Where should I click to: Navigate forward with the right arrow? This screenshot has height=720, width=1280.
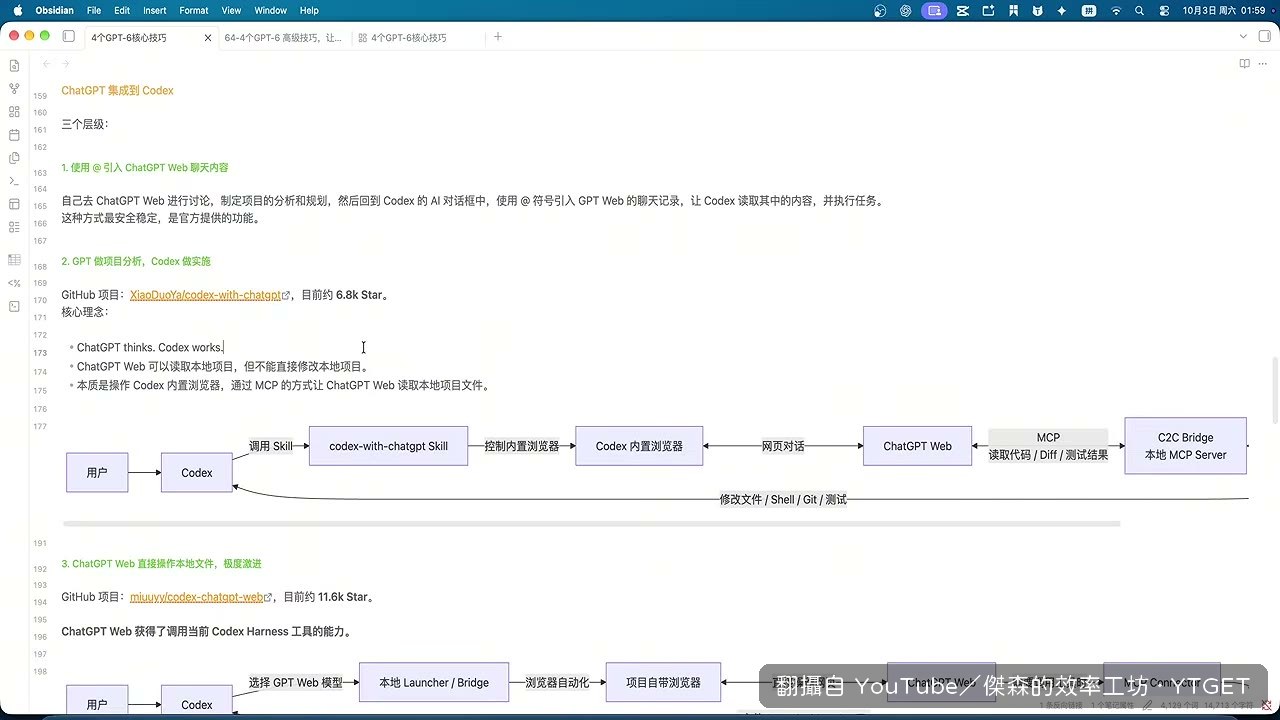tap(66, 64)
